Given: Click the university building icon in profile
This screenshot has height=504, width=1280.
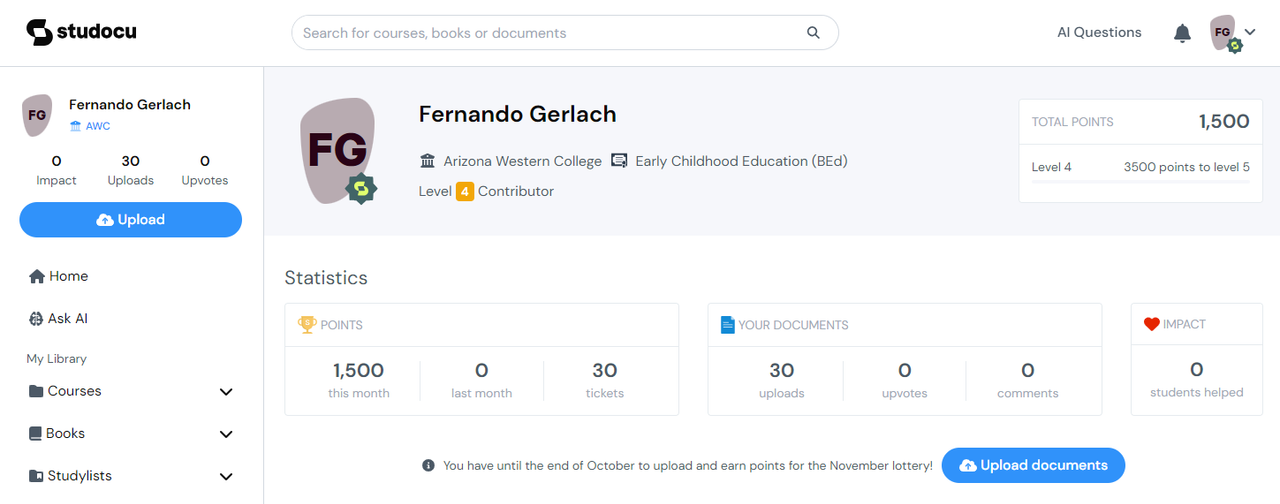Looking at the screenshot, I should [x=428, y=161].
